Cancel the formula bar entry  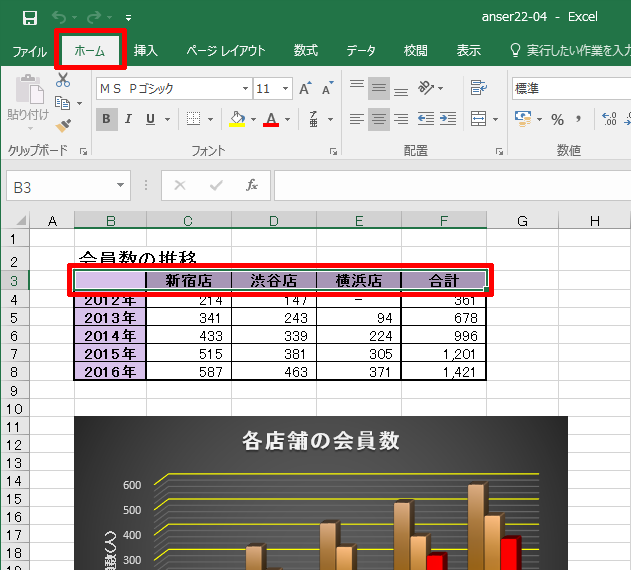coord(179,186)
